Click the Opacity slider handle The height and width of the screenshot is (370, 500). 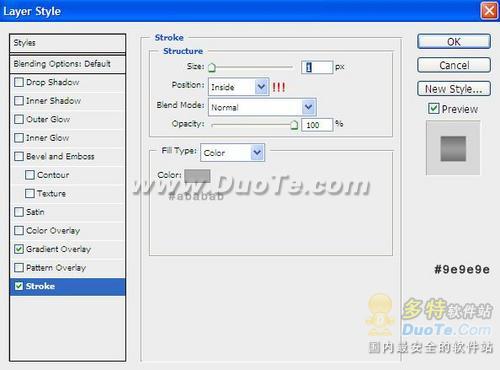tap(294, 125)
